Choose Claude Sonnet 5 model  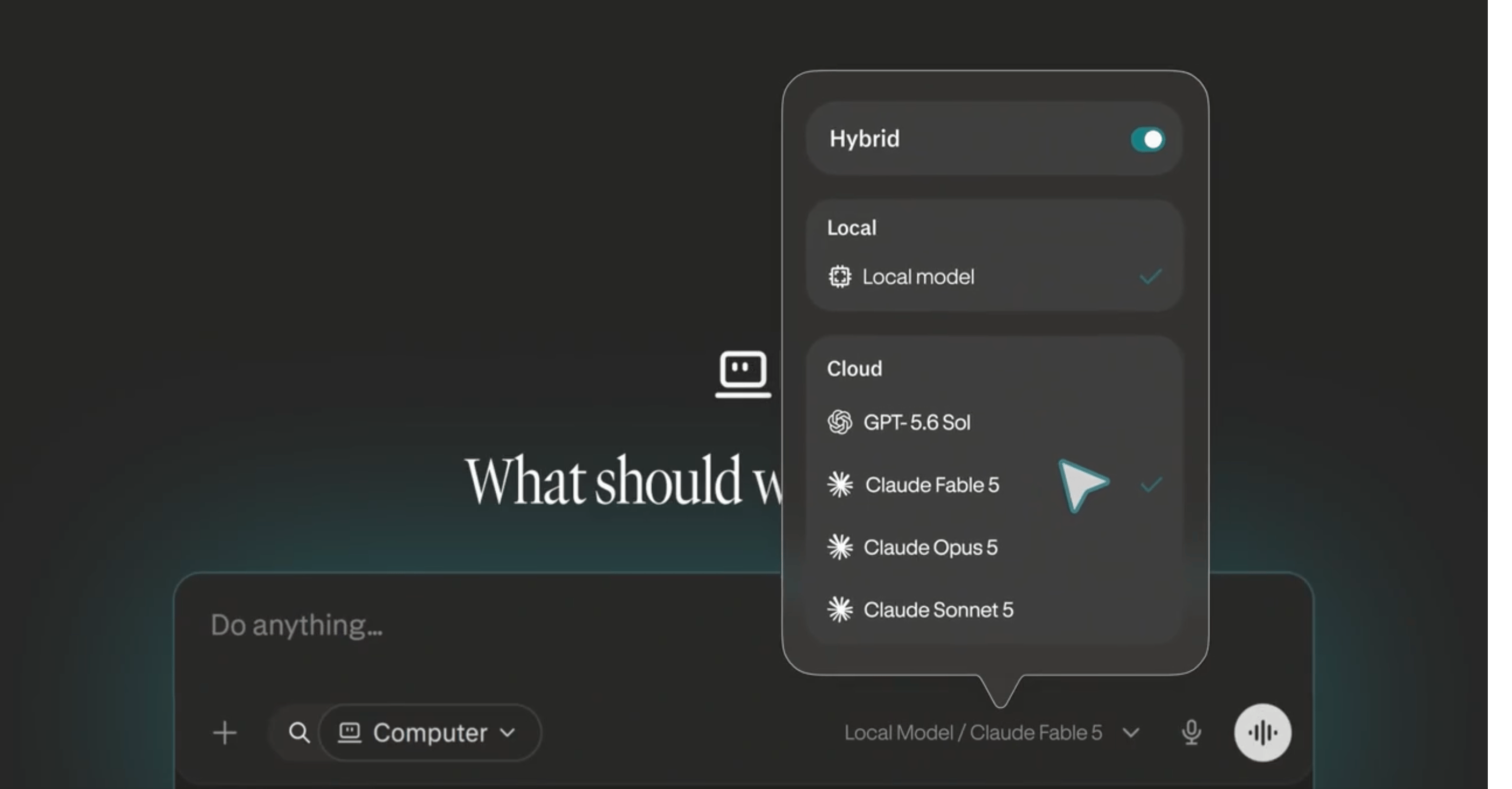(x=994, y=610)
